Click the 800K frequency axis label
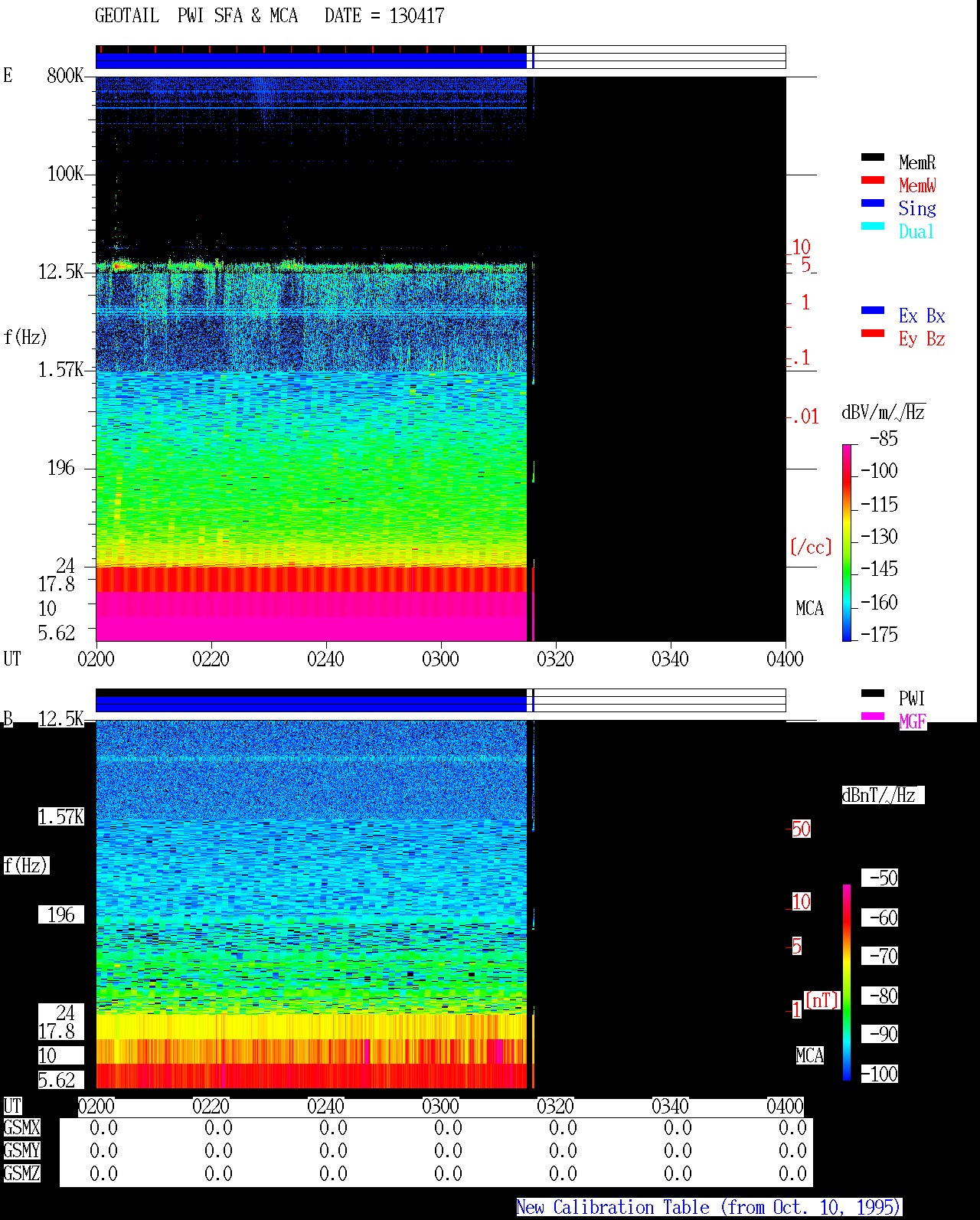 pos(65,75)
